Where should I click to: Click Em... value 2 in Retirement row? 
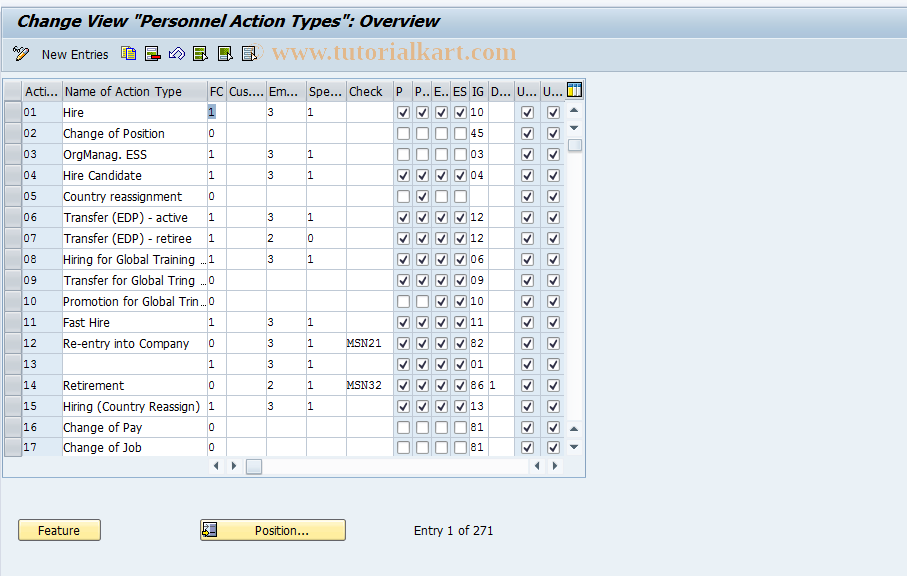point(286,385)
